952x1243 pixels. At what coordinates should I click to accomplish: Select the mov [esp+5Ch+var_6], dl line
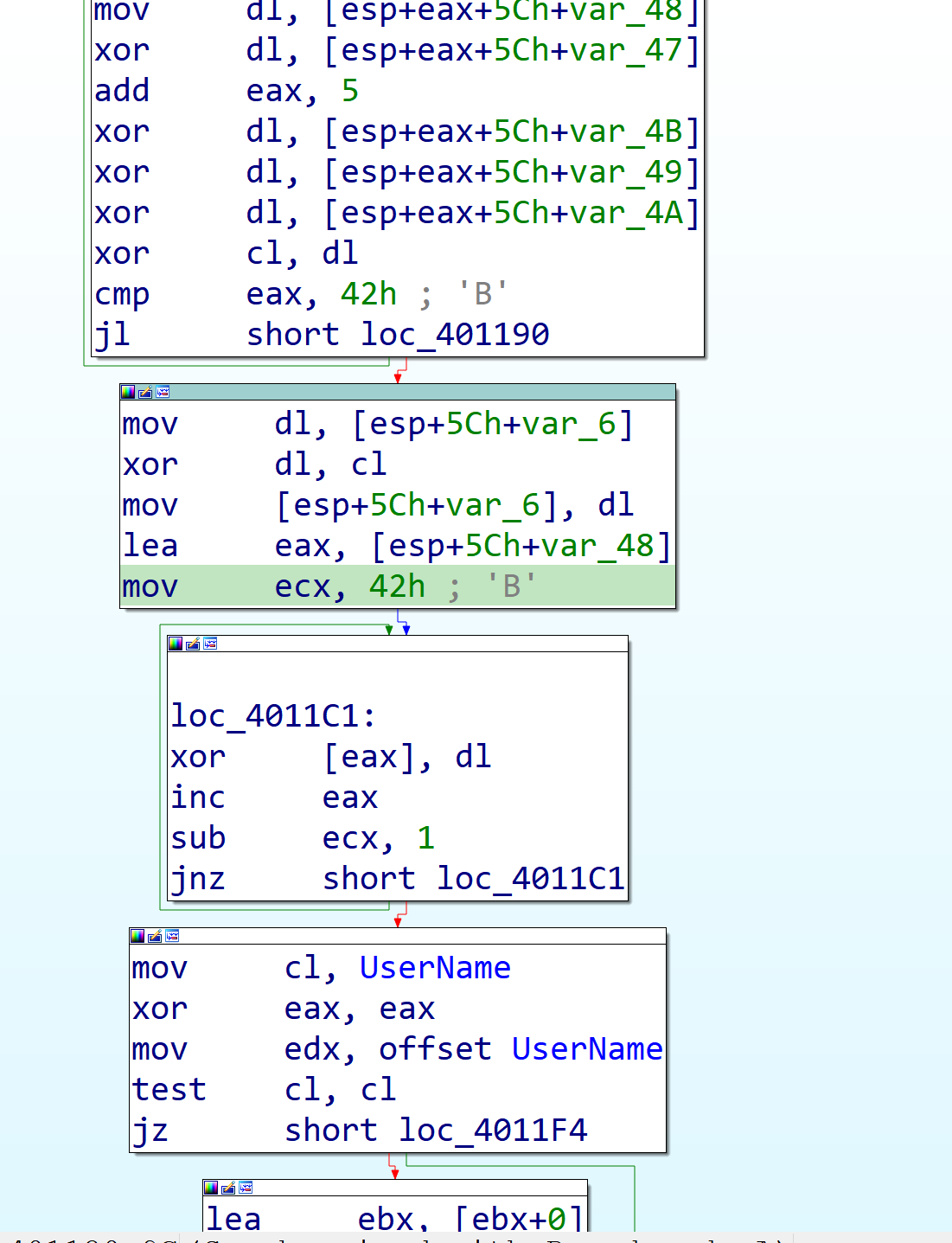click(x=378, y=505)
